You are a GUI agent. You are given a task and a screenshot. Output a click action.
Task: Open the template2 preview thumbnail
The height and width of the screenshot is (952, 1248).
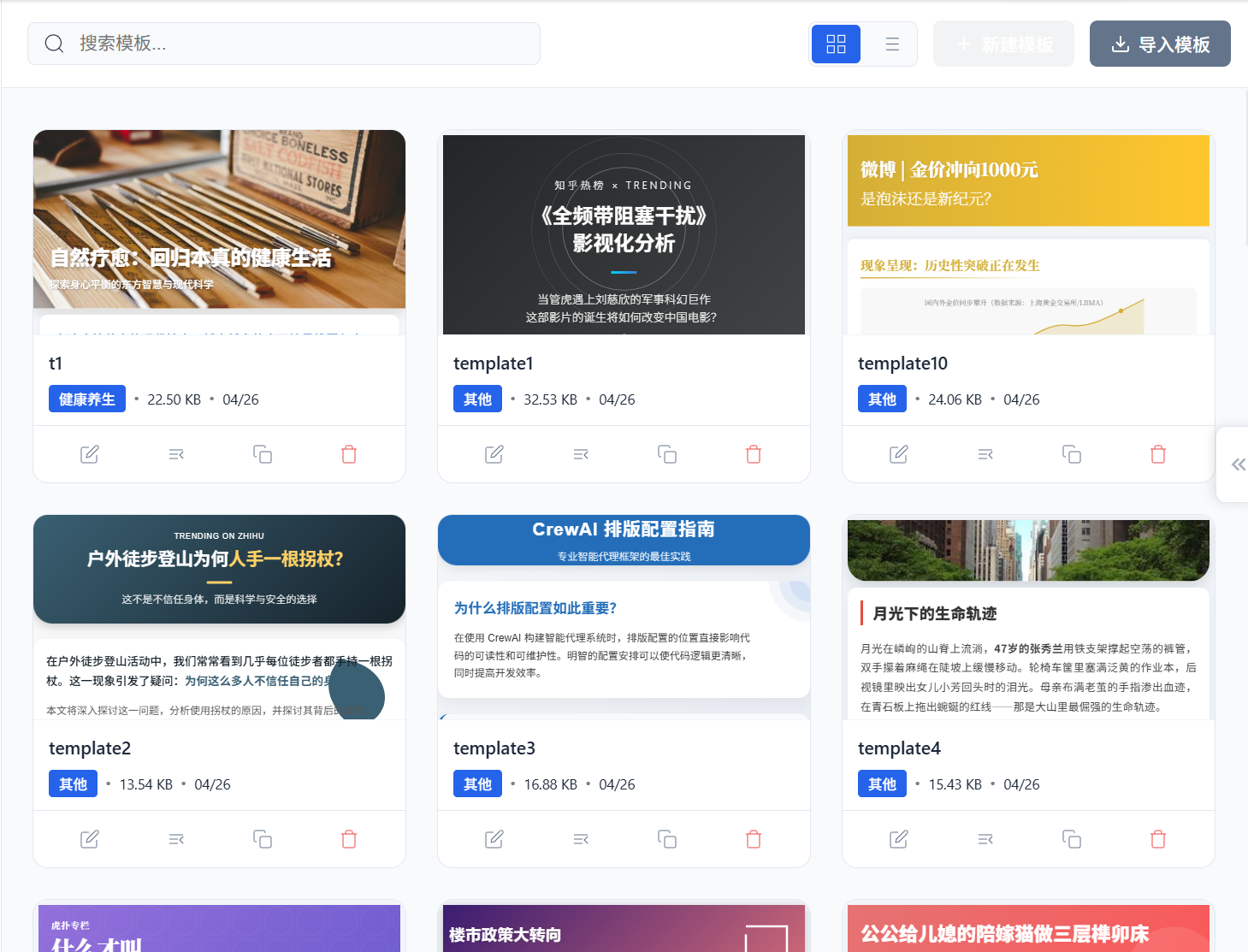pyautogui.click(x=219, y=617)
